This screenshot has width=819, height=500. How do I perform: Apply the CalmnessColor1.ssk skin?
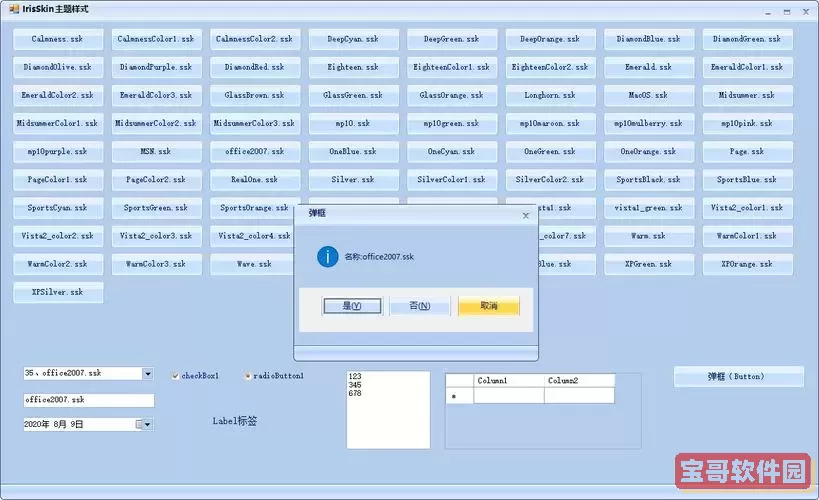coord(156,39)
